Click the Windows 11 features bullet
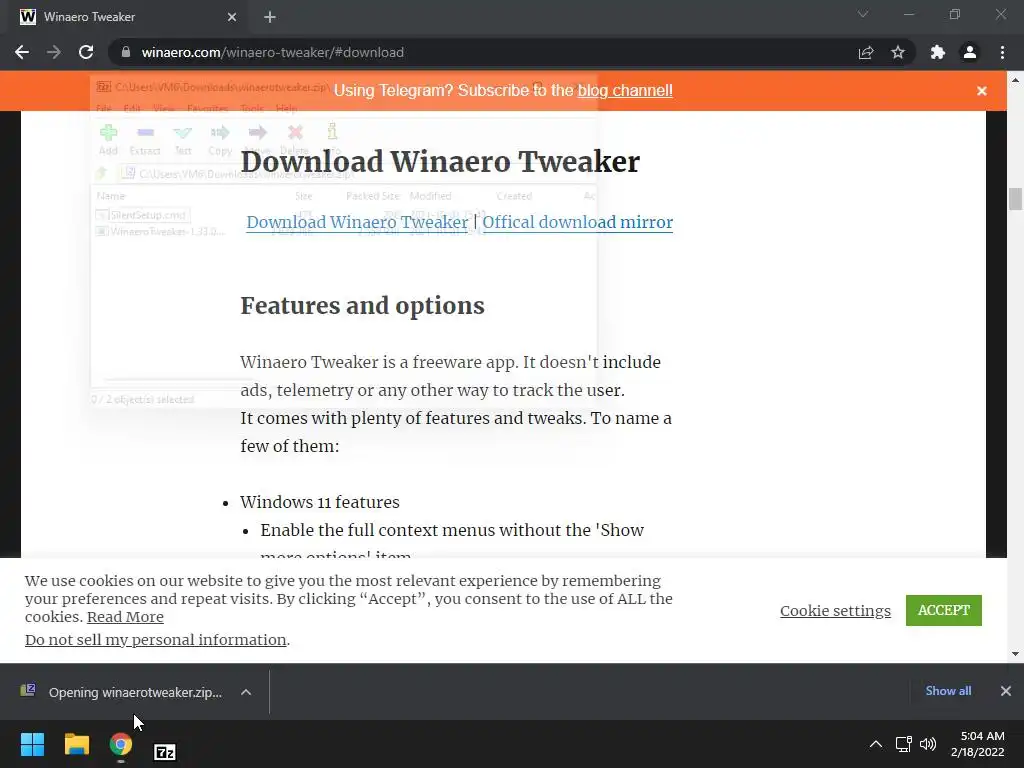The height and width of the screenshot is (768, 1024). pyautogui.click(x=319, y=502)
